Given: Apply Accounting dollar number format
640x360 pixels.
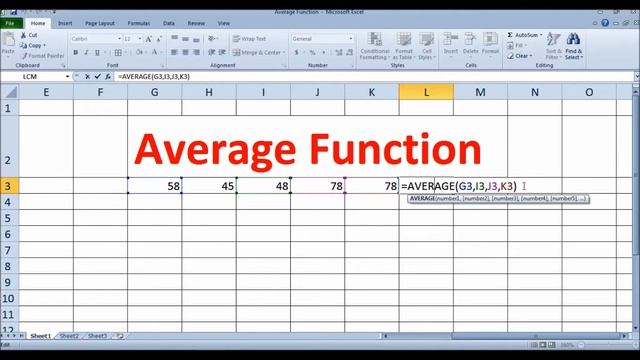Looking at the screenshot, I should tap(296, 53).
